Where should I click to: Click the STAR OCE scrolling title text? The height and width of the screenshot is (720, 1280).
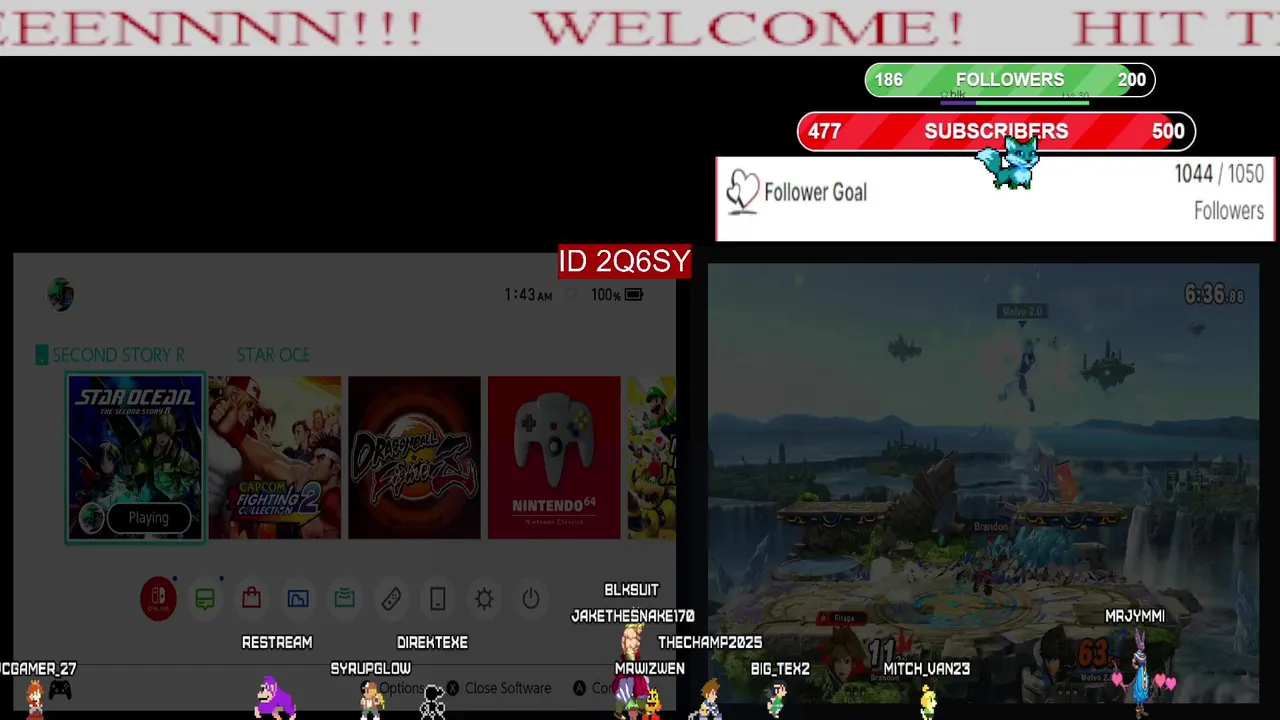pos(273,355)
